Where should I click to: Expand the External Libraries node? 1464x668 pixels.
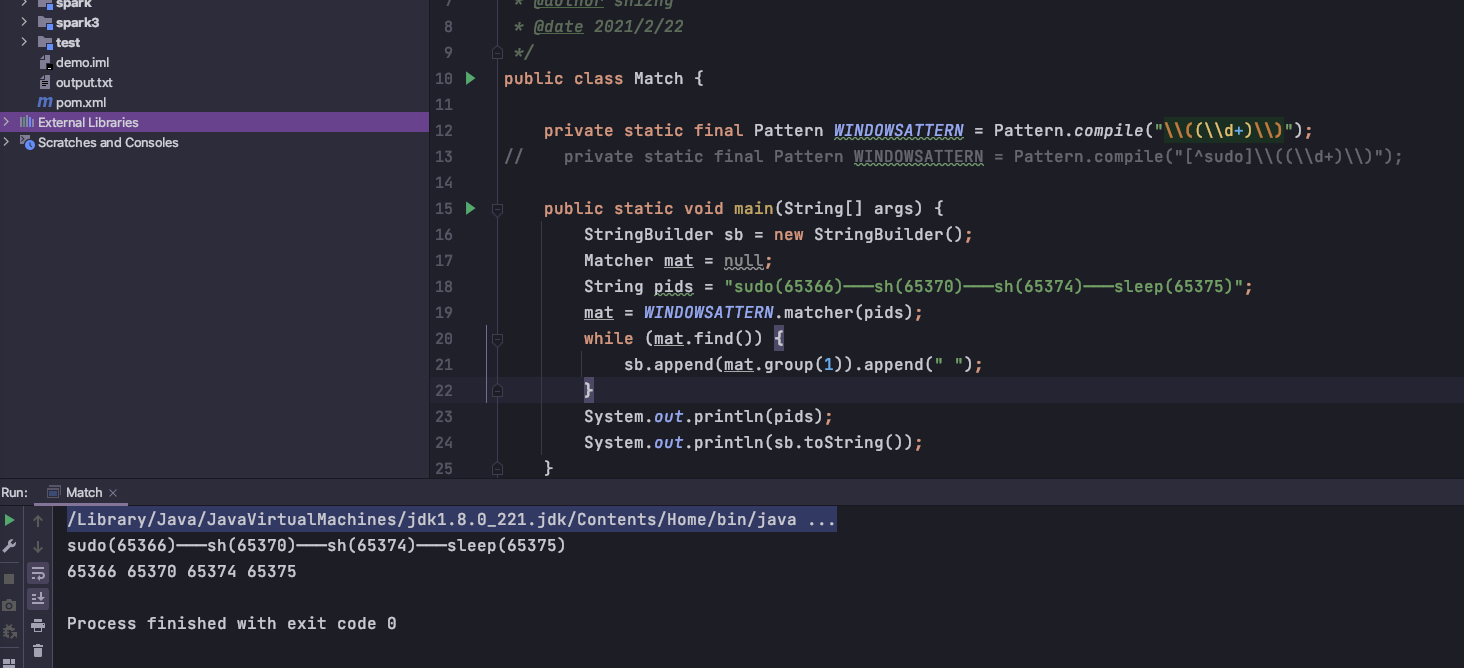[7, 122]
